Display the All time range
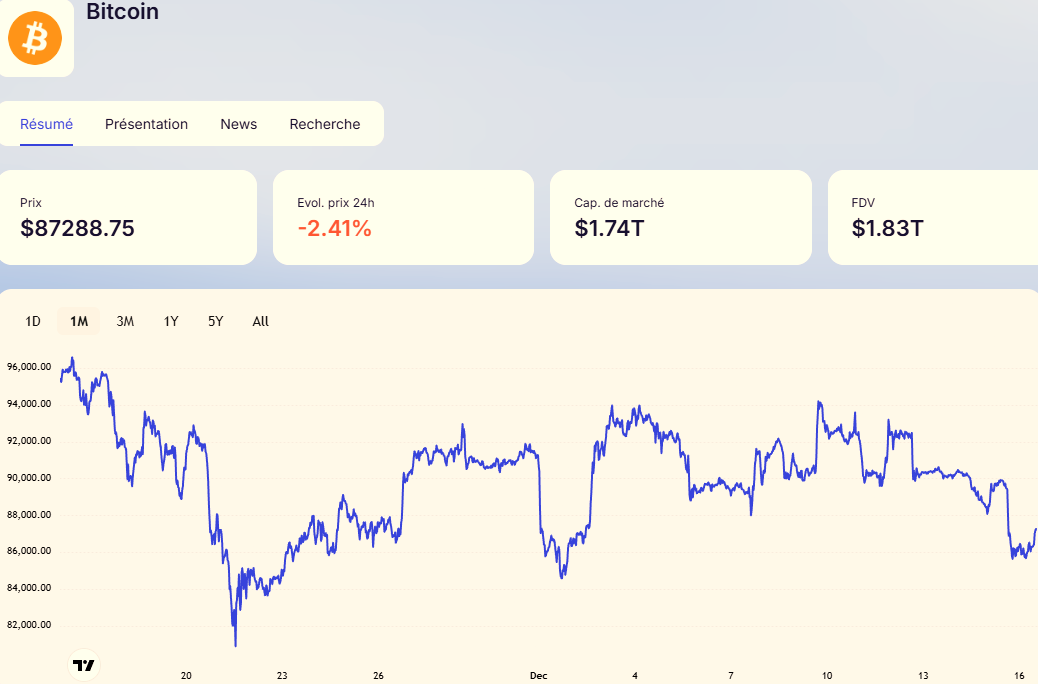The height and width of the screenshot is (684, 1038). tap(260, 321)
